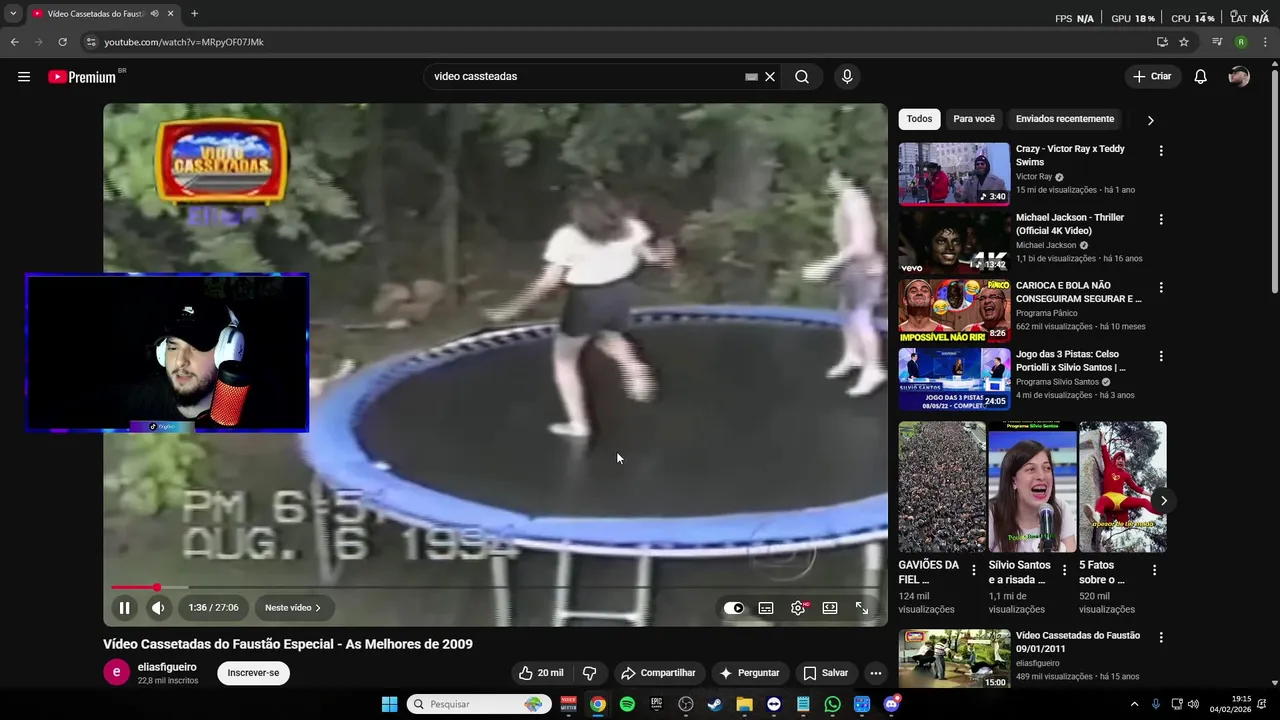Open options for the Carioca e Bola video

click(x=1161, y=287)
